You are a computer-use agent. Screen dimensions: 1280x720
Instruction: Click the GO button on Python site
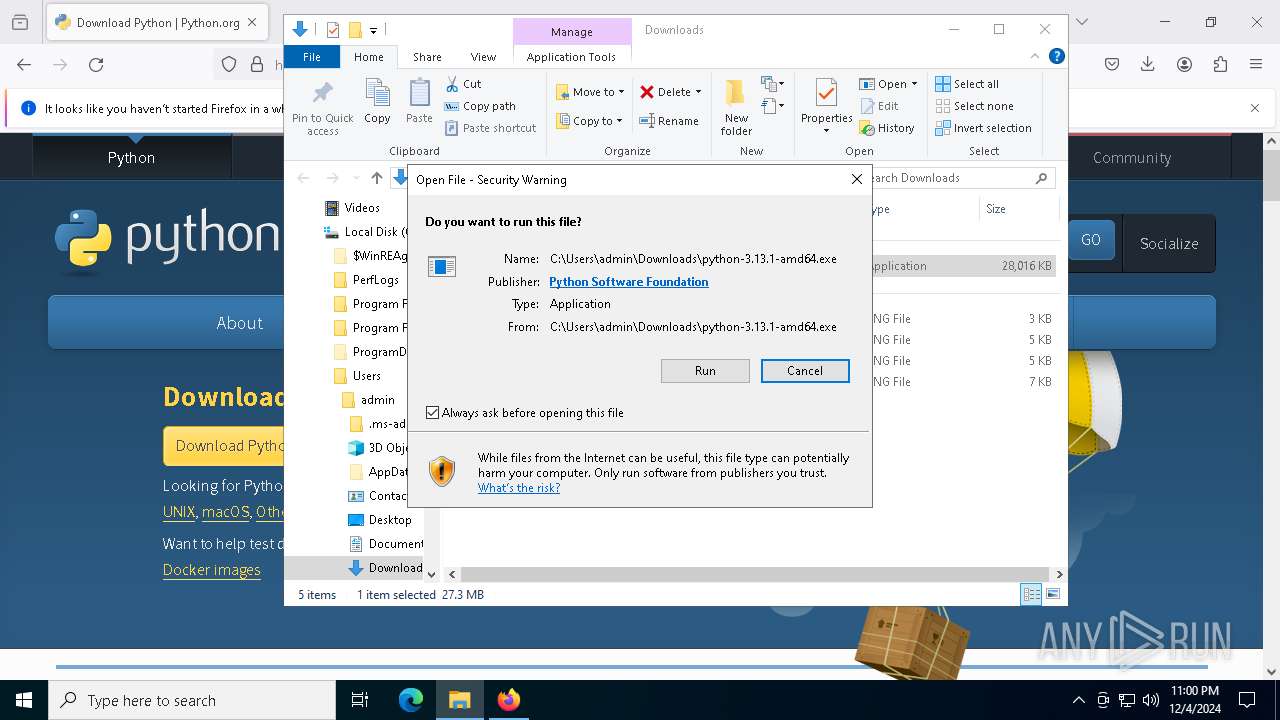tap(1091, 240)
